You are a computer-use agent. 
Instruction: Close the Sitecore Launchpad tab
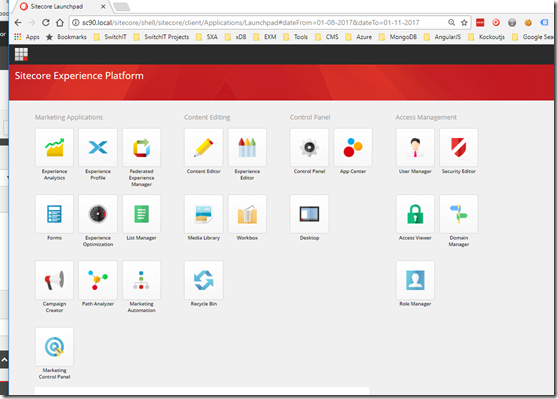(103, 6)
